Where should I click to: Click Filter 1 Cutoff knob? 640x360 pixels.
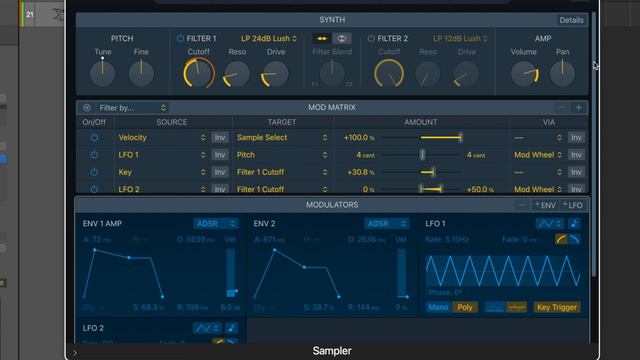199,73
